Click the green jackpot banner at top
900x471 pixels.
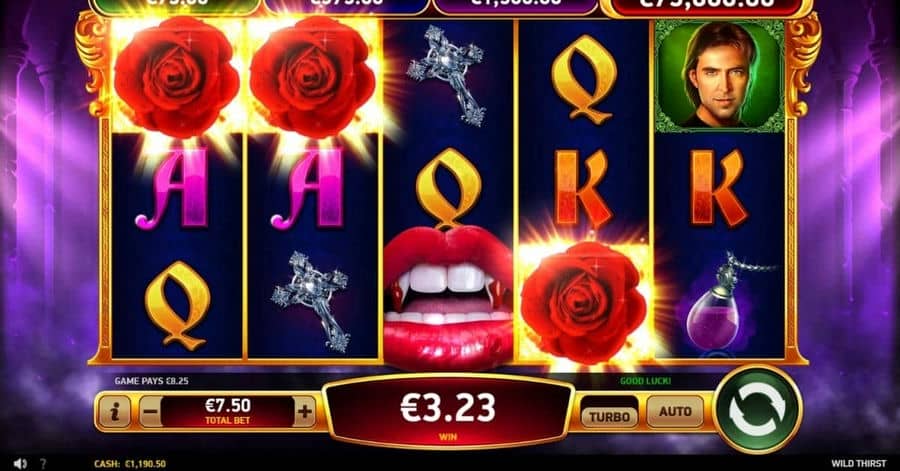pyautogui.click(x=176, y=5)
